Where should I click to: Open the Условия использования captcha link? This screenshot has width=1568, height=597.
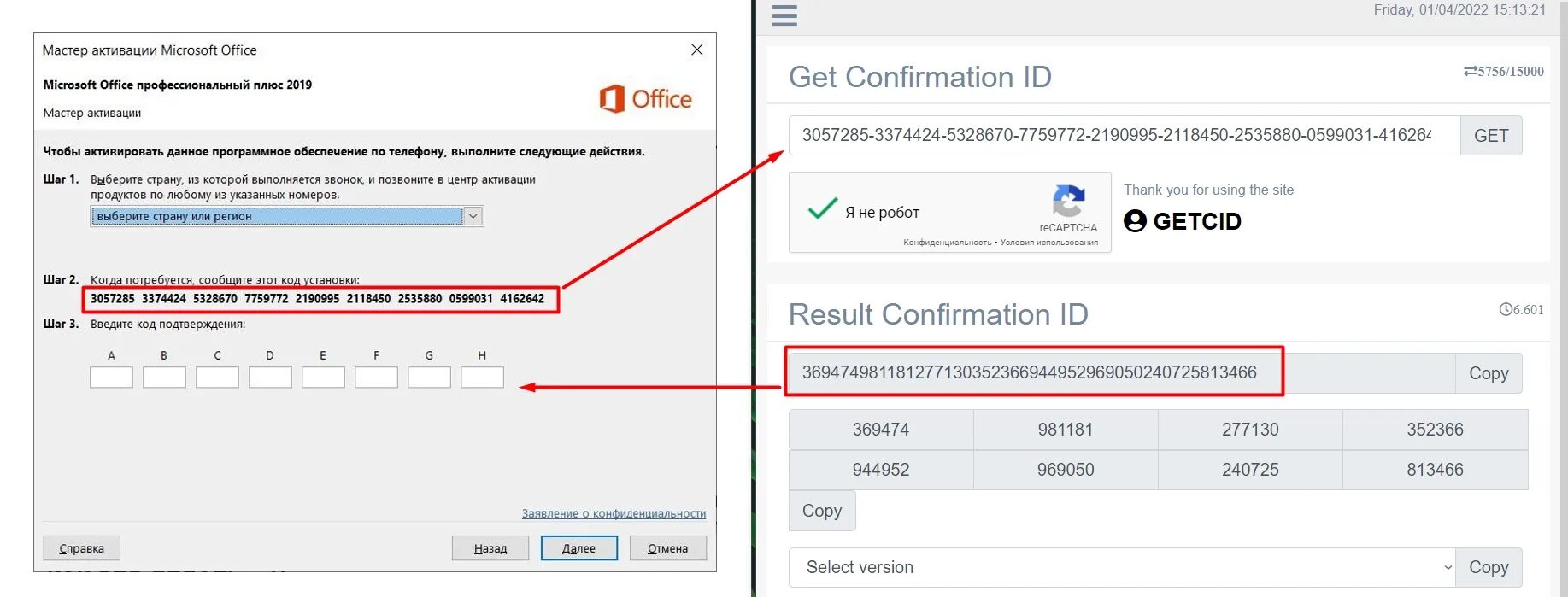click(1049, 243)
